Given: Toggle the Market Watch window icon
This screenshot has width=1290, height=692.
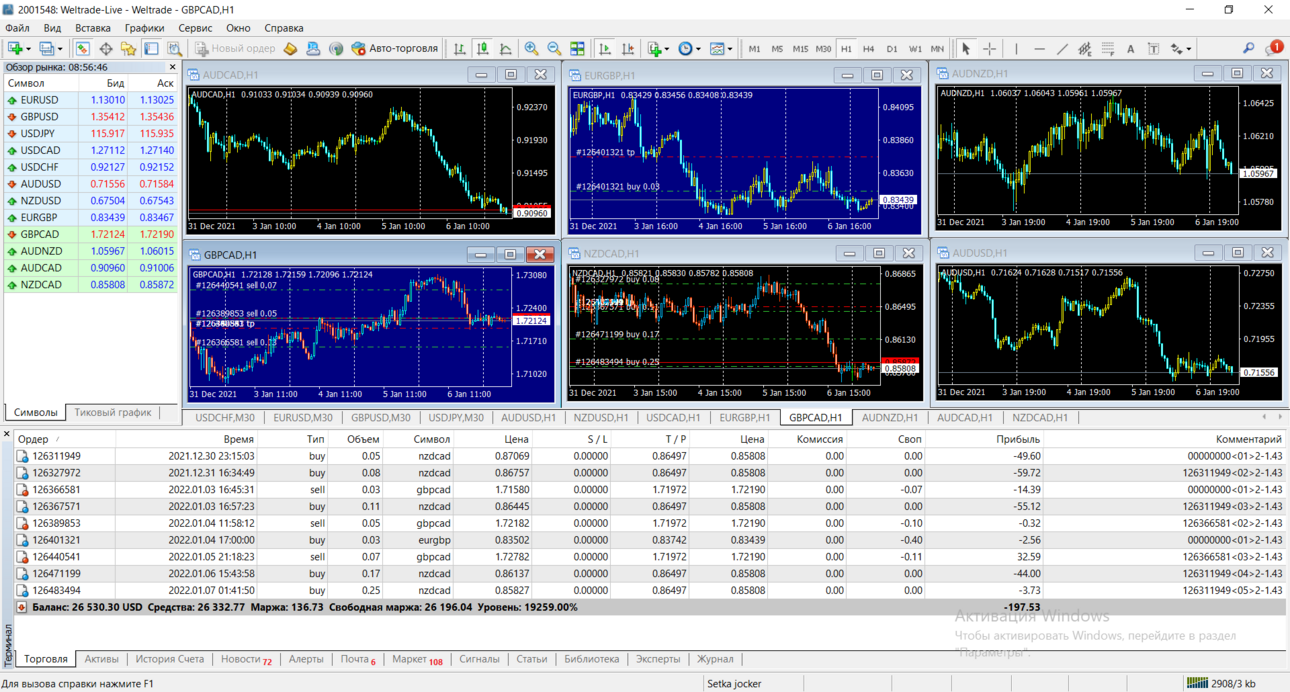Looking at the screenshot, I should 82,48.
